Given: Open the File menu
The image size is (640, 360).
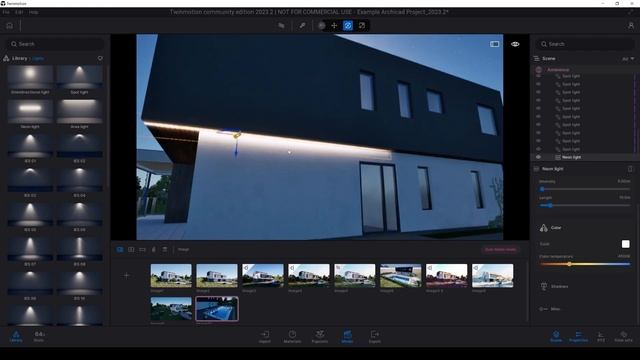Looking at the screenshot, I should [6, 12].
